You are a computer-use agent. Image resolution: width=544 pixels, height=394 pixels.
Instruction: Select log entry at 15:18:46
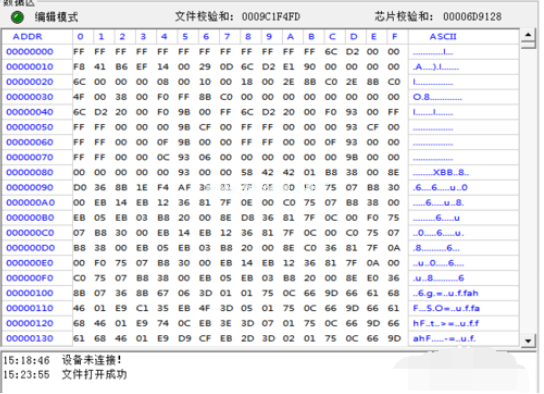[x=62, y=360]
